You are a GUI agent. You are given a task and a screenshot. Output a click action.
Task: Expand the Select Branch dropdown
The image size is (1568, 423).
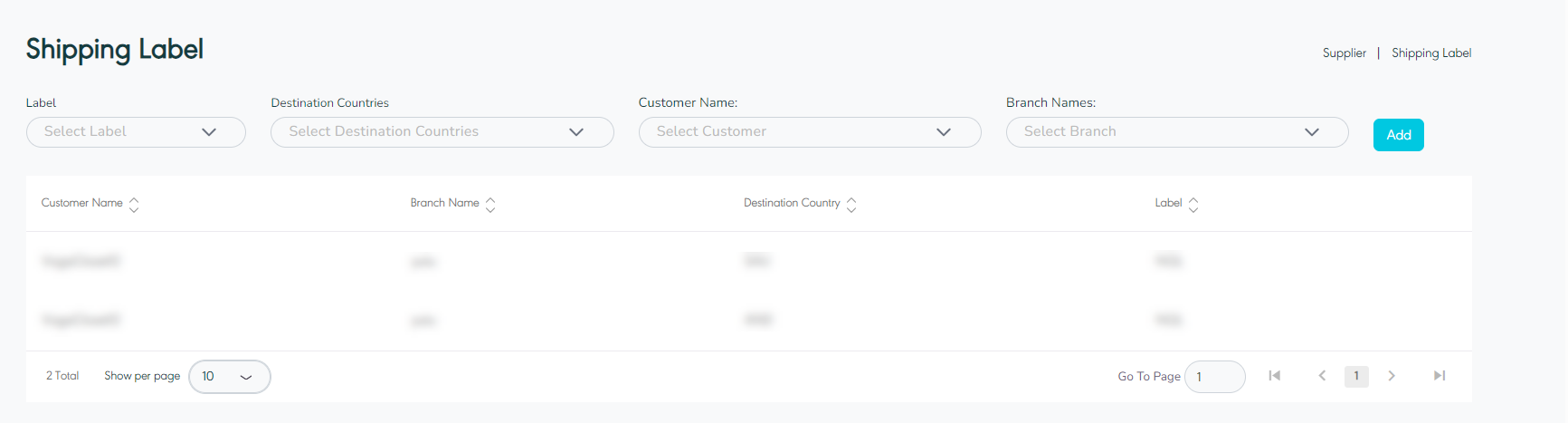1176,132
